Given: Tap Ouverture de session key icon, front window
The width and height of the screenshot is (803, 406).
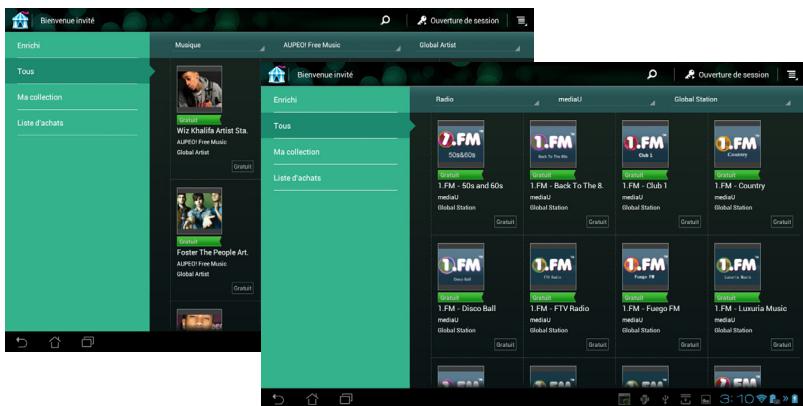Looking at the screenshot, I should click(x=690, y=75).
